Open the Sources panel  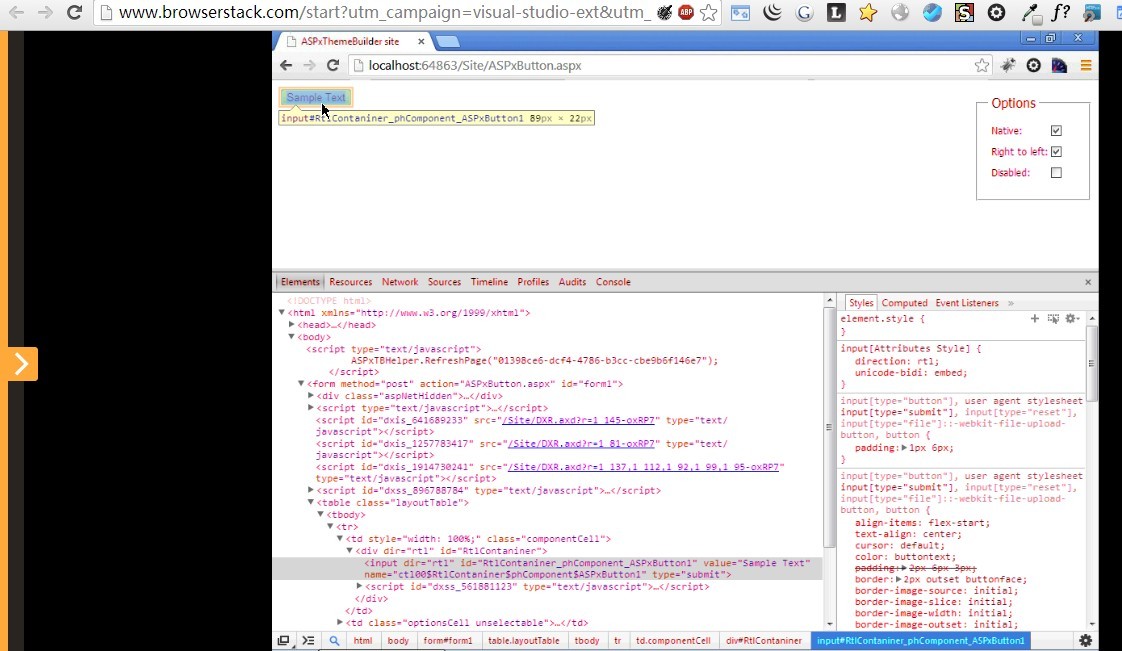pos(444,282)
